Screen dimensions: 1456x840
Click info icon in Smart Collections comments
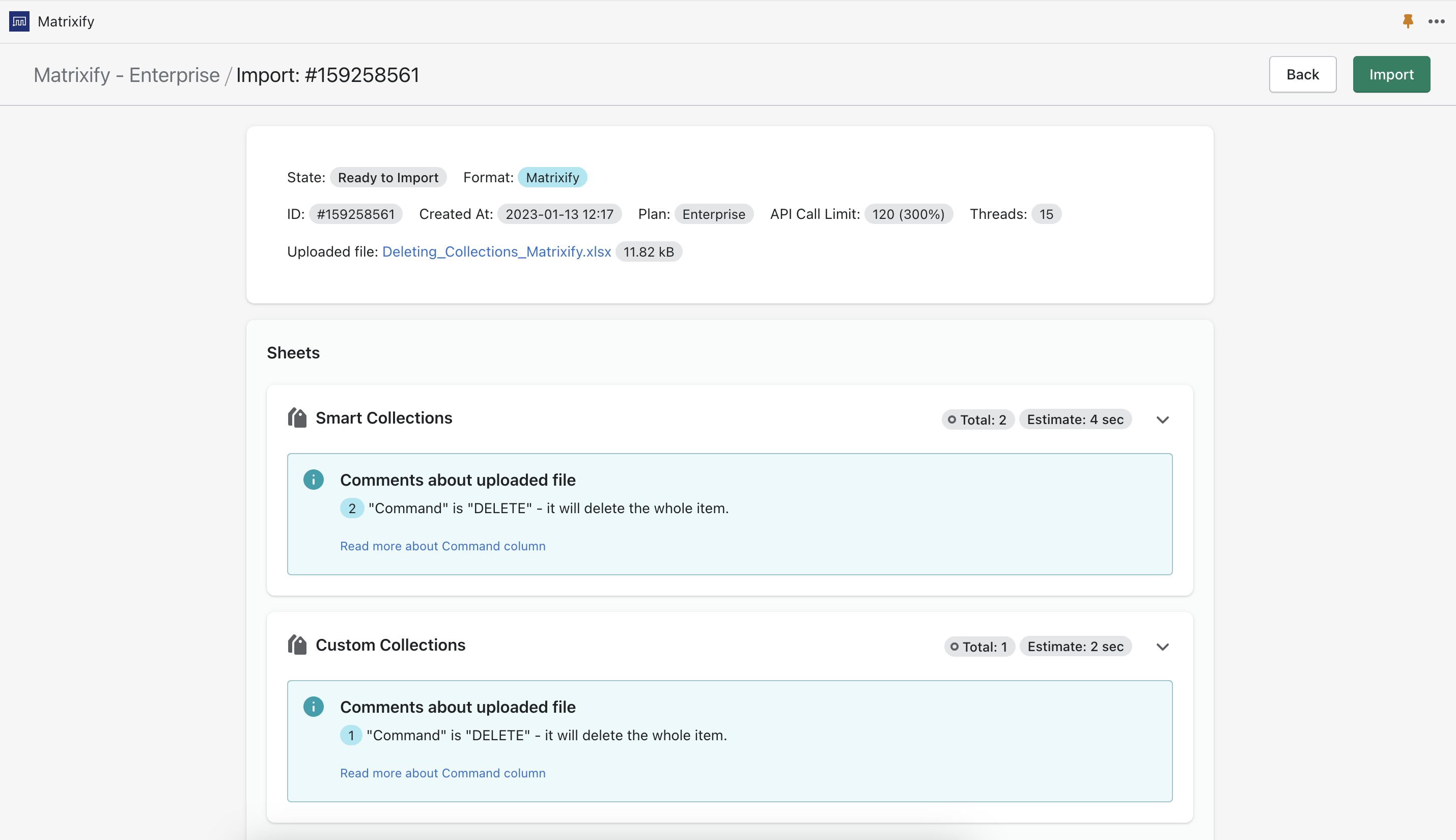[x=313, y=480]
